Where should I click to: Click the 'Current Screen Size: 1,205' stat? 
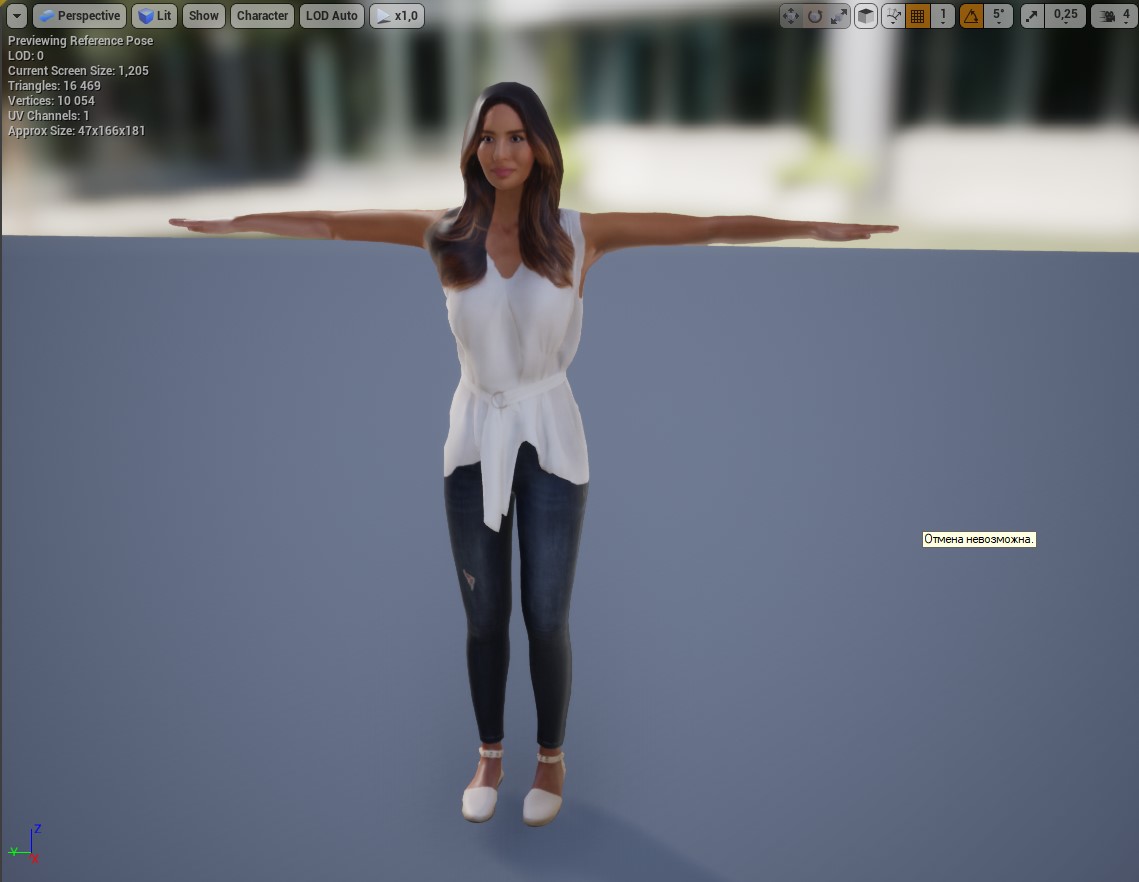(78, 70)
